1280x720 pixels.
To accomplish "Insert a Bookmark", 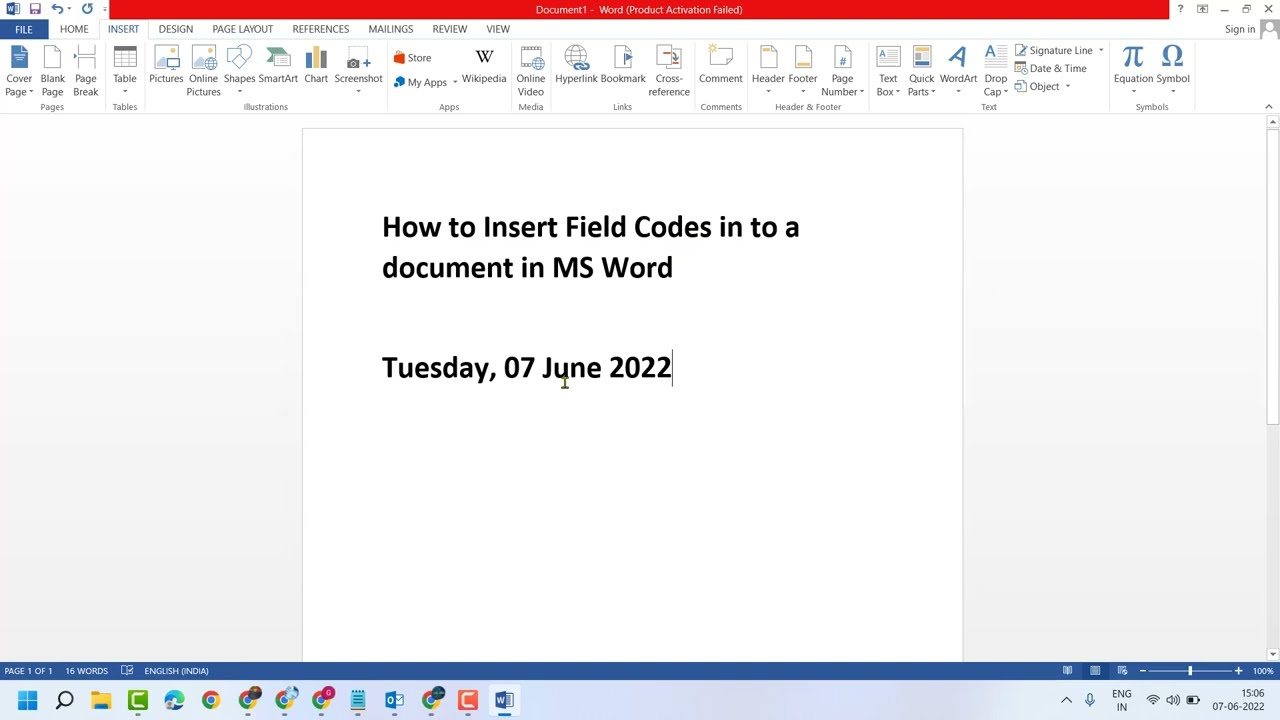I will pos(623,65).
